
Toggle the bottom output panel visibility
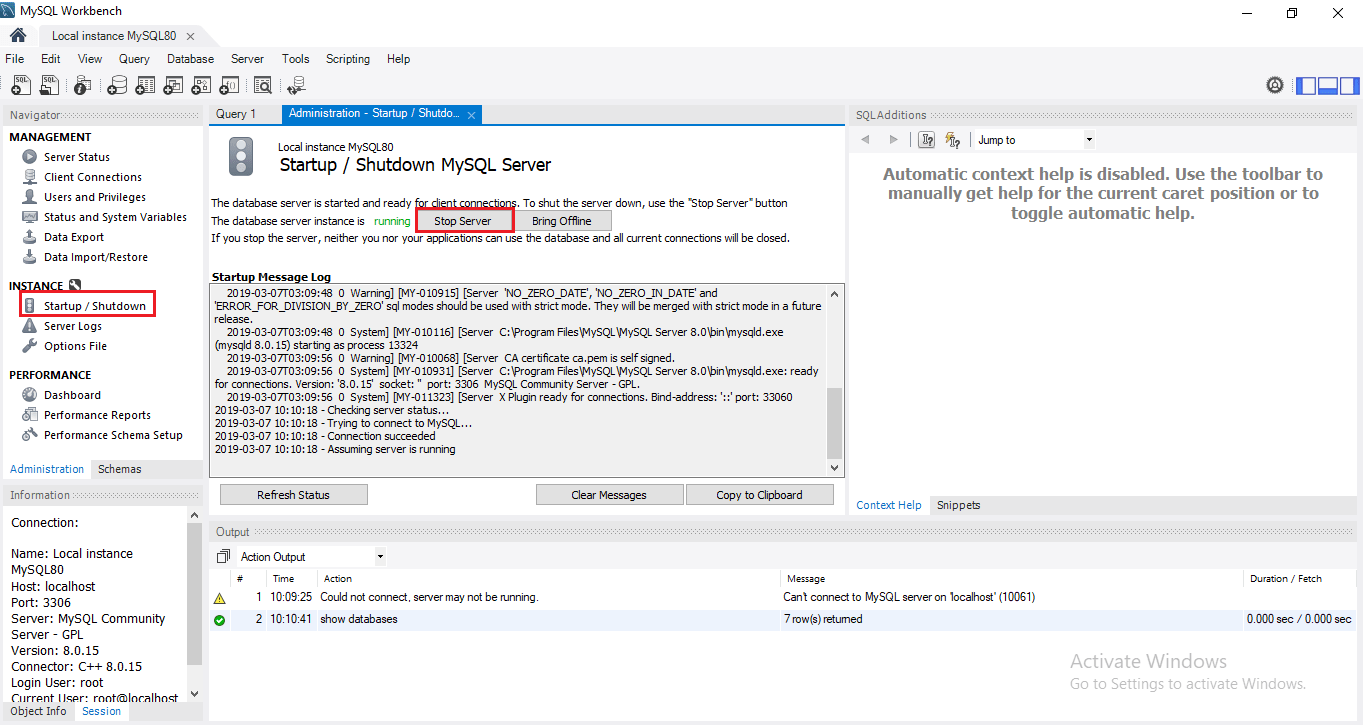pos(1328,85)
